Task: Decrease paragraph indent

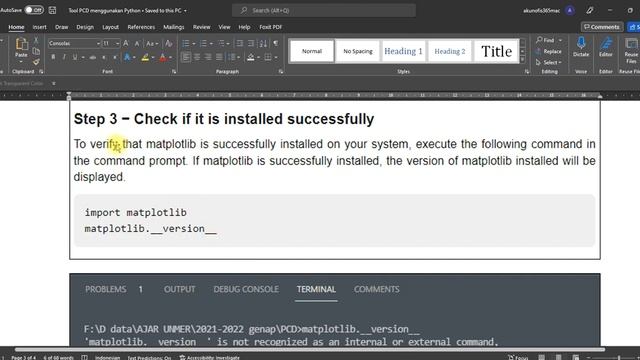Action: 240,43
